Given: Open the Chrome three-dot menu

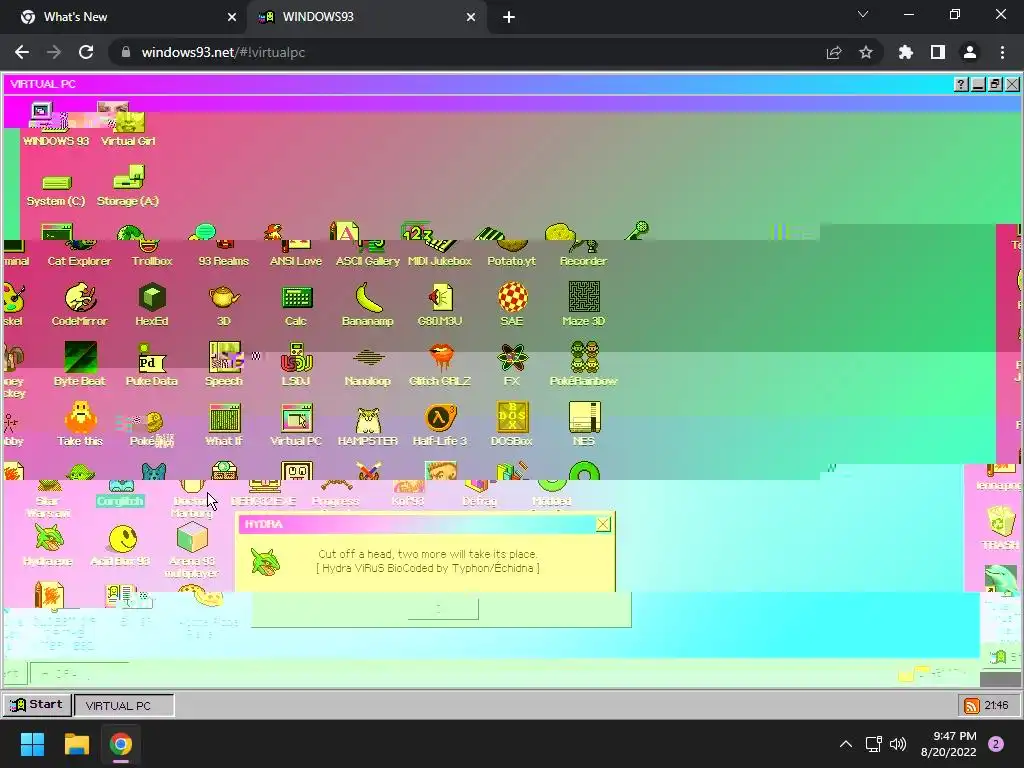Looking at the screenshot, I should 1002,52.
